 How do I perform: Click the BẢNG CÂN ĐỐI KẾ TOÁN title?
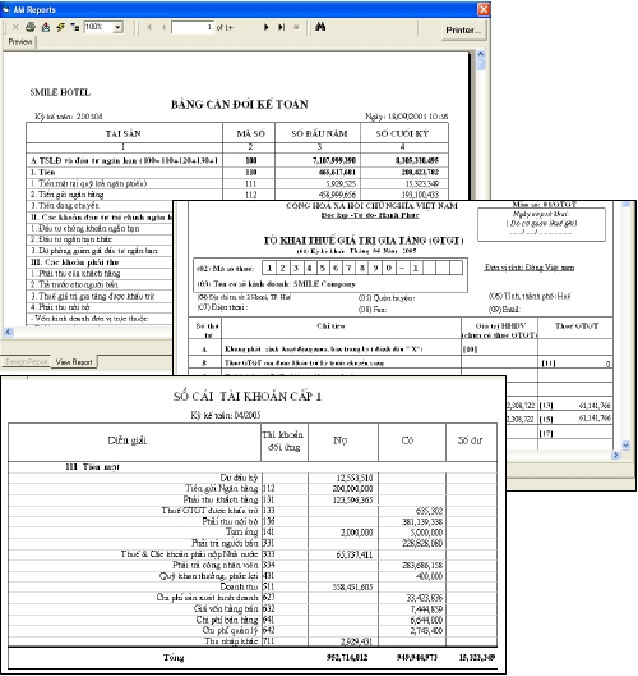(x=240, y=104)
